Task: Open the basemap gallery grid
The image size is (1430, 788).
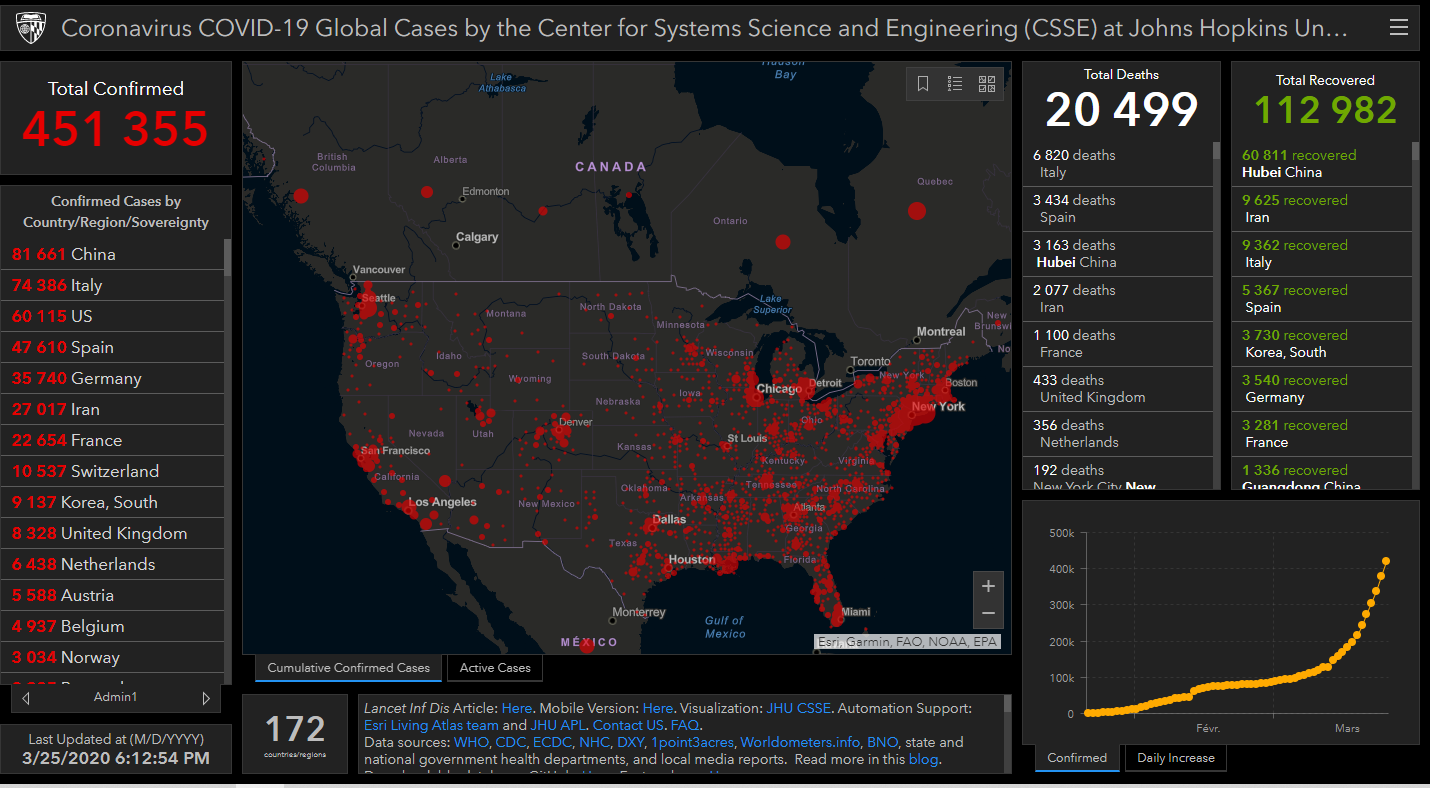Action: tap(987, 84)
